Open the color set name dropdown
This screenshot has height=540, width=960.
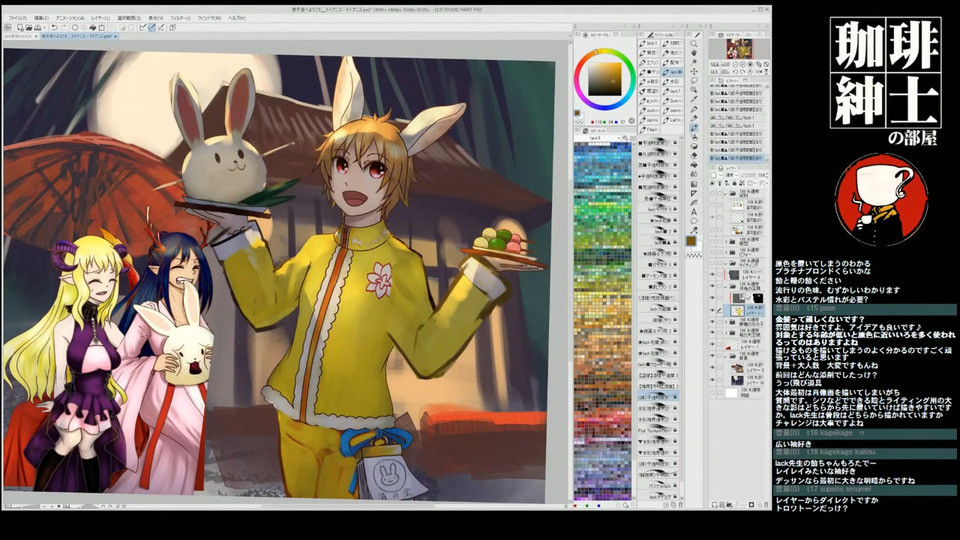pyautogui.click(x=604, y=138)
